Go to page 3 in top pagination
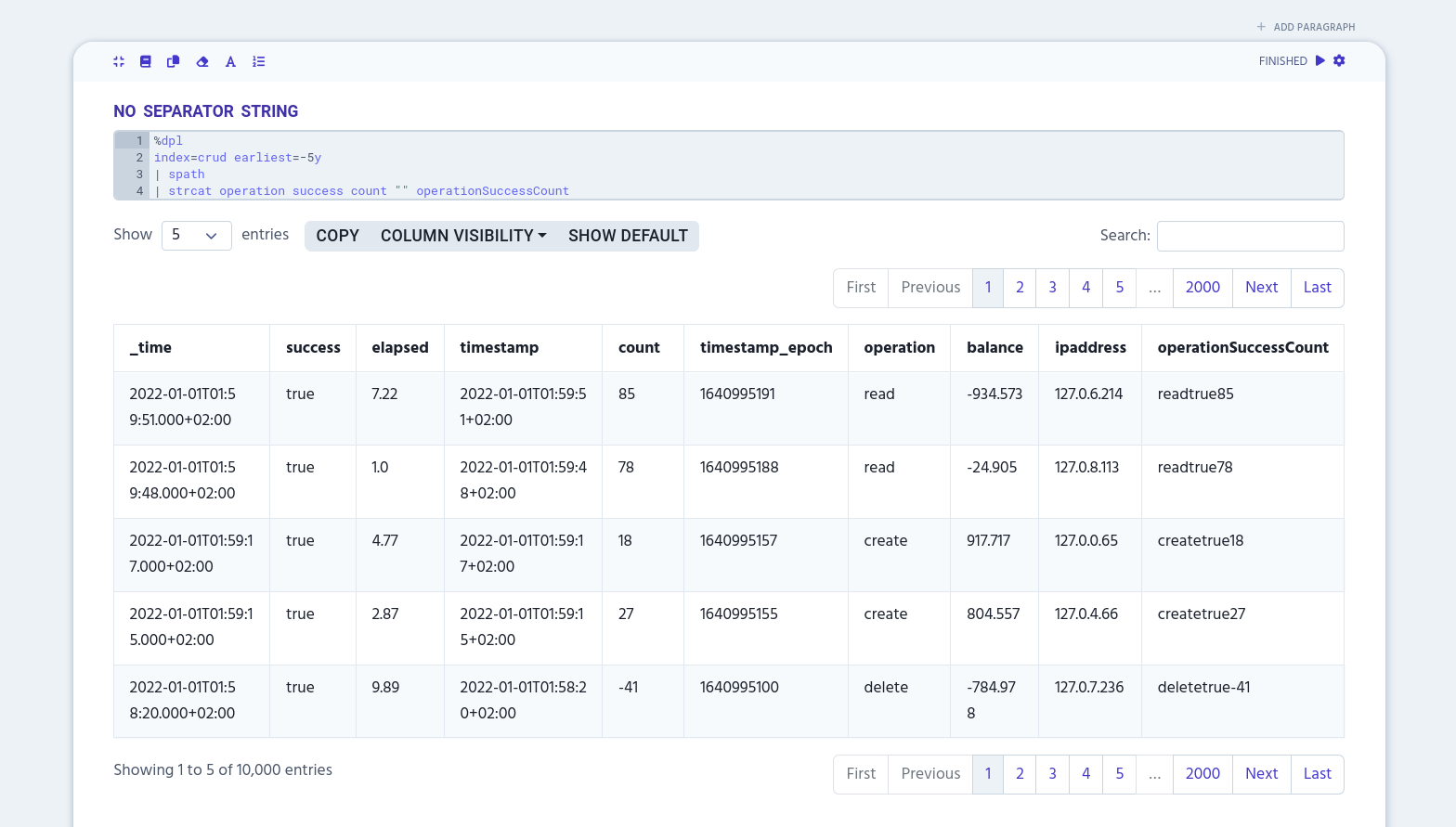 pyautogui.click(x=1052, y=288)
